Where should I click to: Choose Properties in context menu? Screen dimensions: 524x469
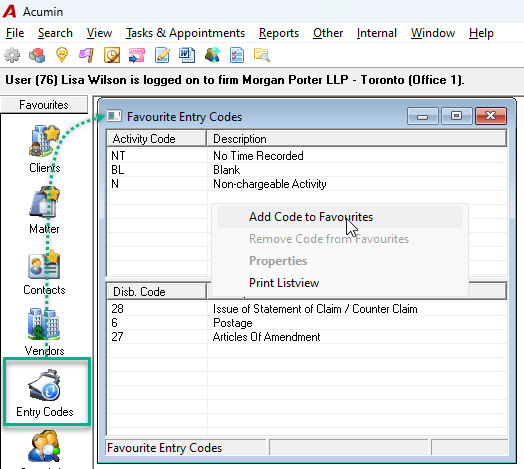(340, 261)
